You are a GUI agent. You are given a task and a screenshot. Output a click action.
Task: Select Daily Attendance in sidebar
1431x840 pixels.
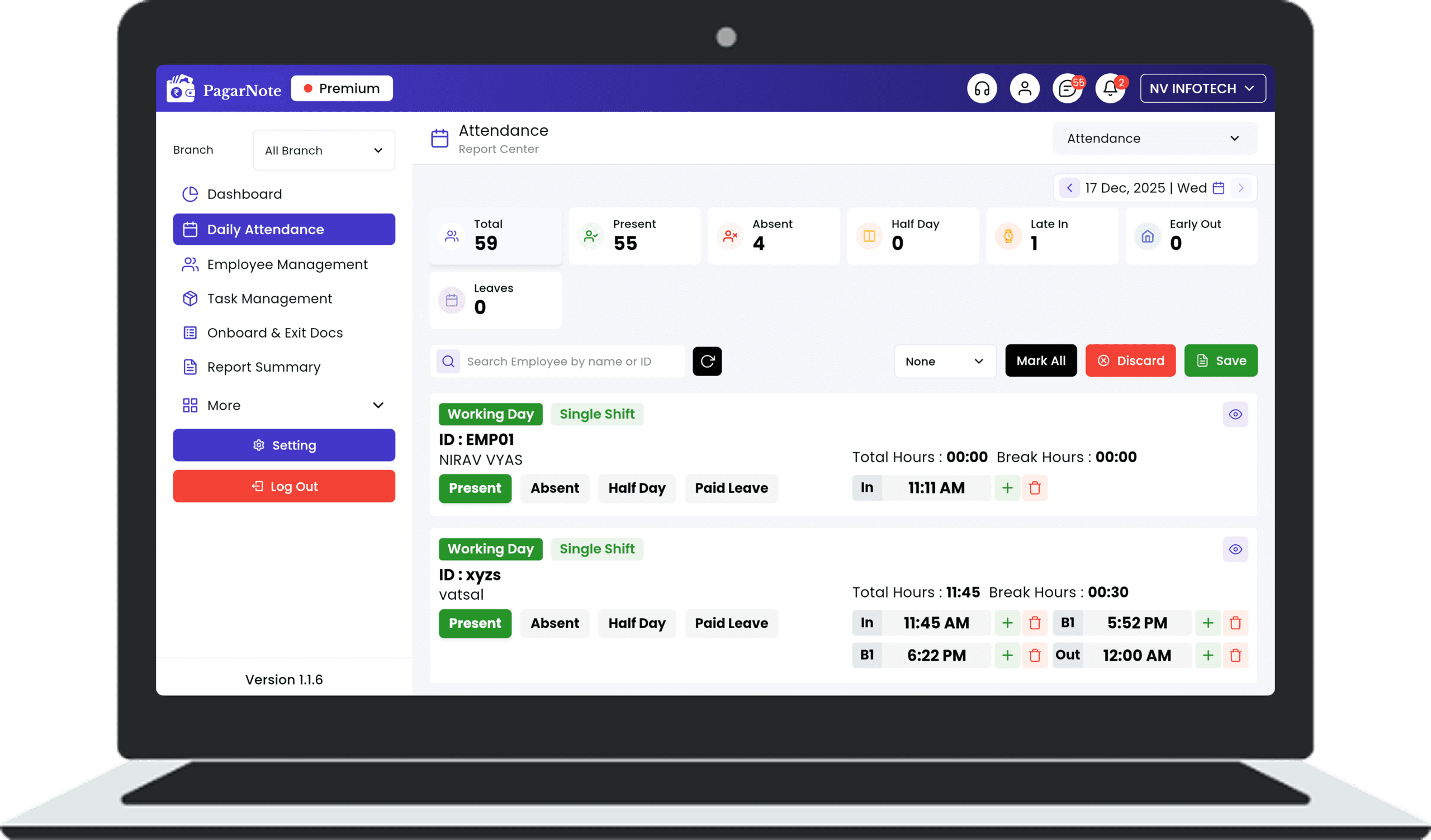(x=284, y=229)
